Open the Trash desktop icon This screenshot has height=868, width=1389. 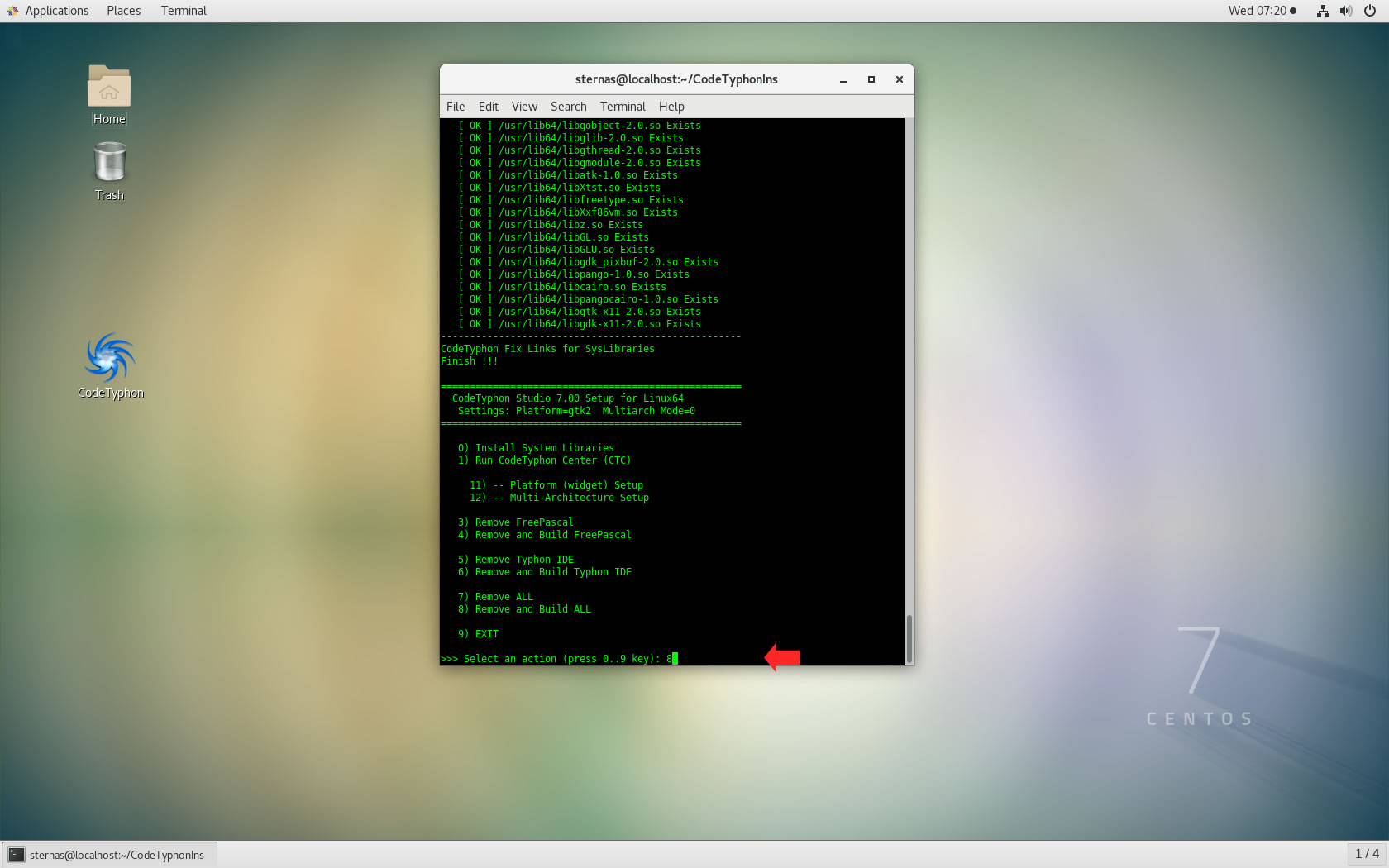[x=109, y=171]
